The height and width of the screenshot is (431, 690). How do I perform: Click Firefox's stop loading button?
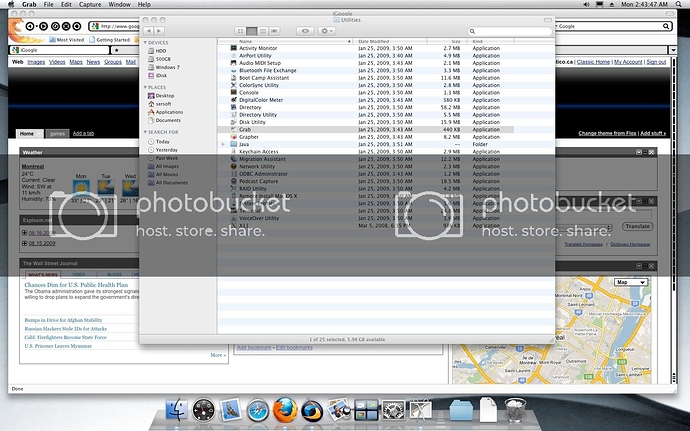tap(66, 26)
